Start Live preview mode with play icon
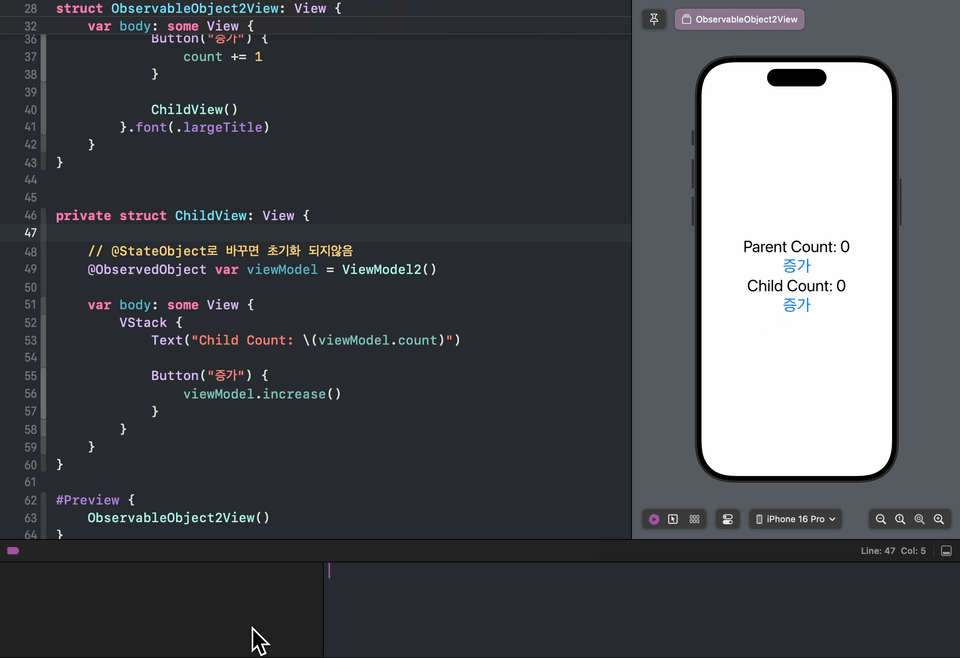 (654, 519)
